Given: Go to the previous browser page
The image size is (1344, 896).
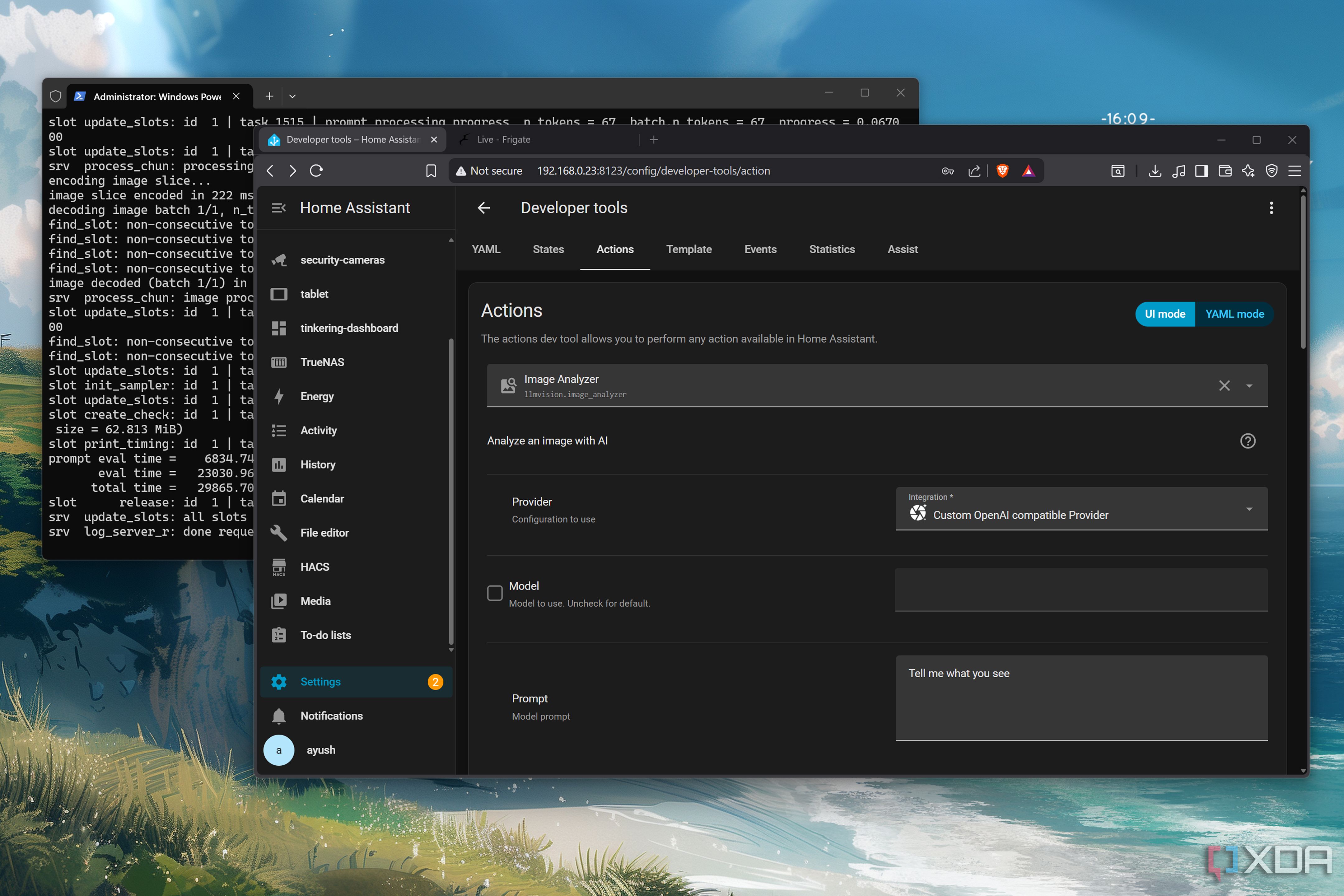Looking at the screenshot, I should pyautogui.click(x=270, y=171).
